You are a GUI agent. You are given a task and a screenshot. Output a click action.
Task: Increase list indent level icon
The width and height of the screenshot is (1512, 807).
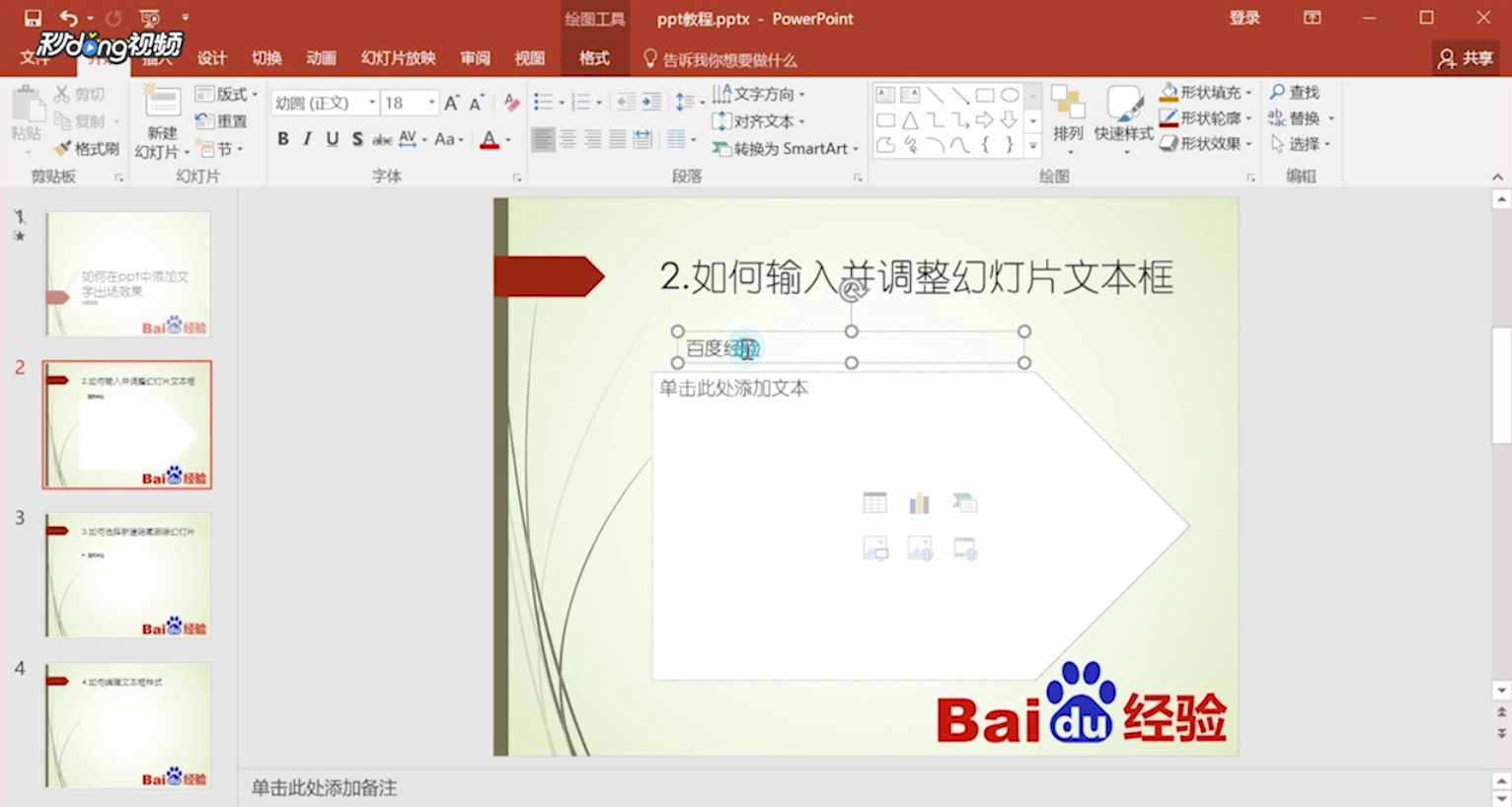[x=651, y=103]
